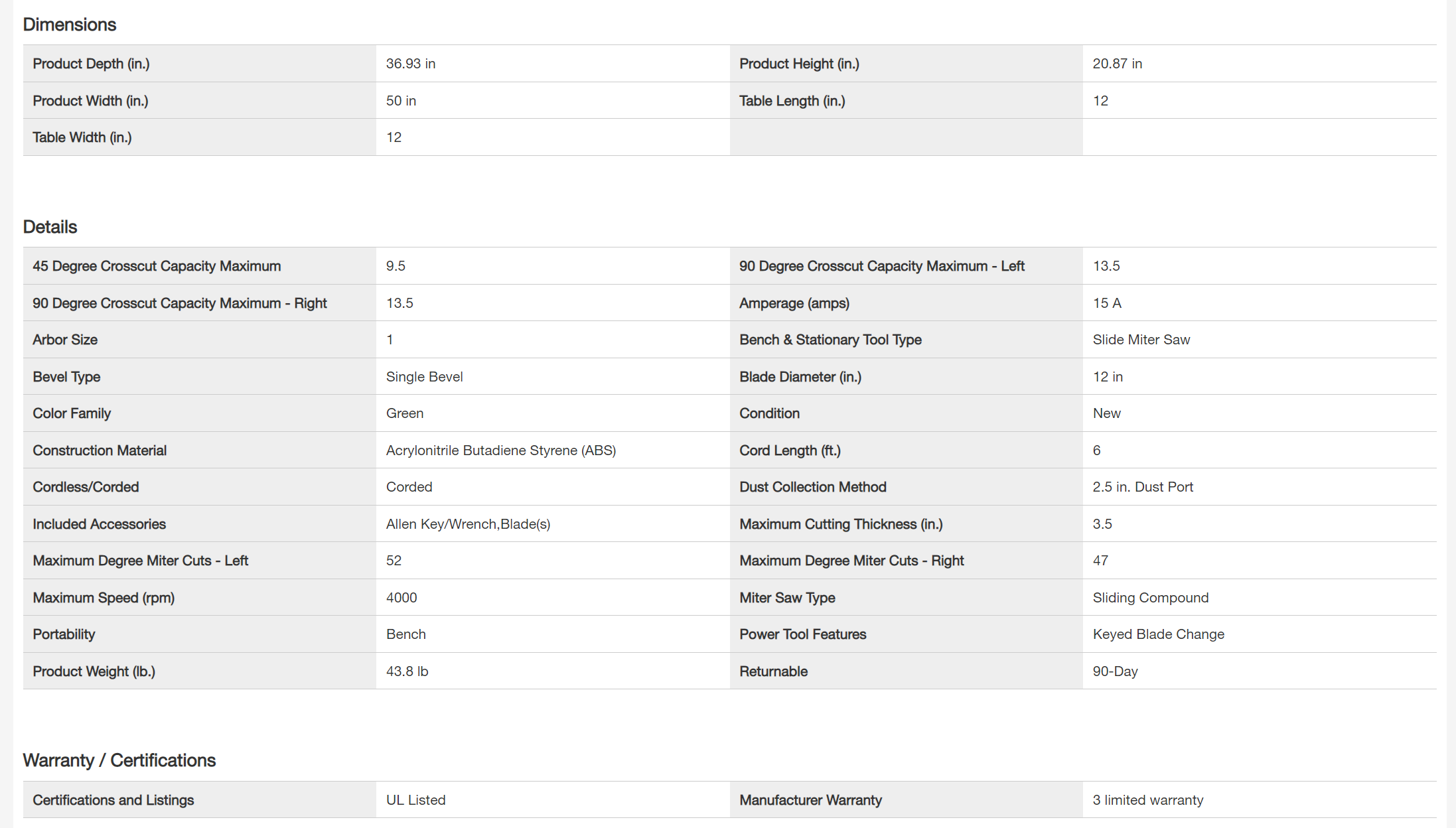Select the Arbor Size row label
1456x828 pixels.
65,340
